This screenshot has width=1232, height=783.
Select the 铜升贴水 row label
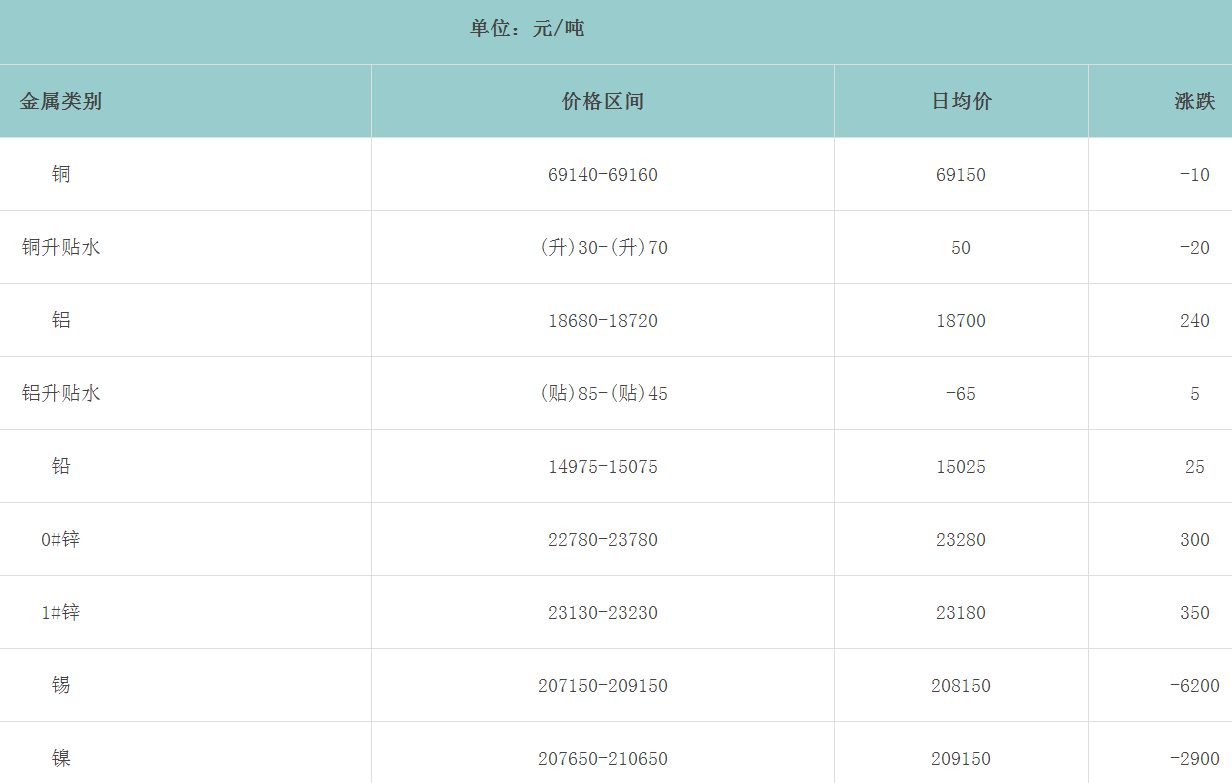point(61,247)
